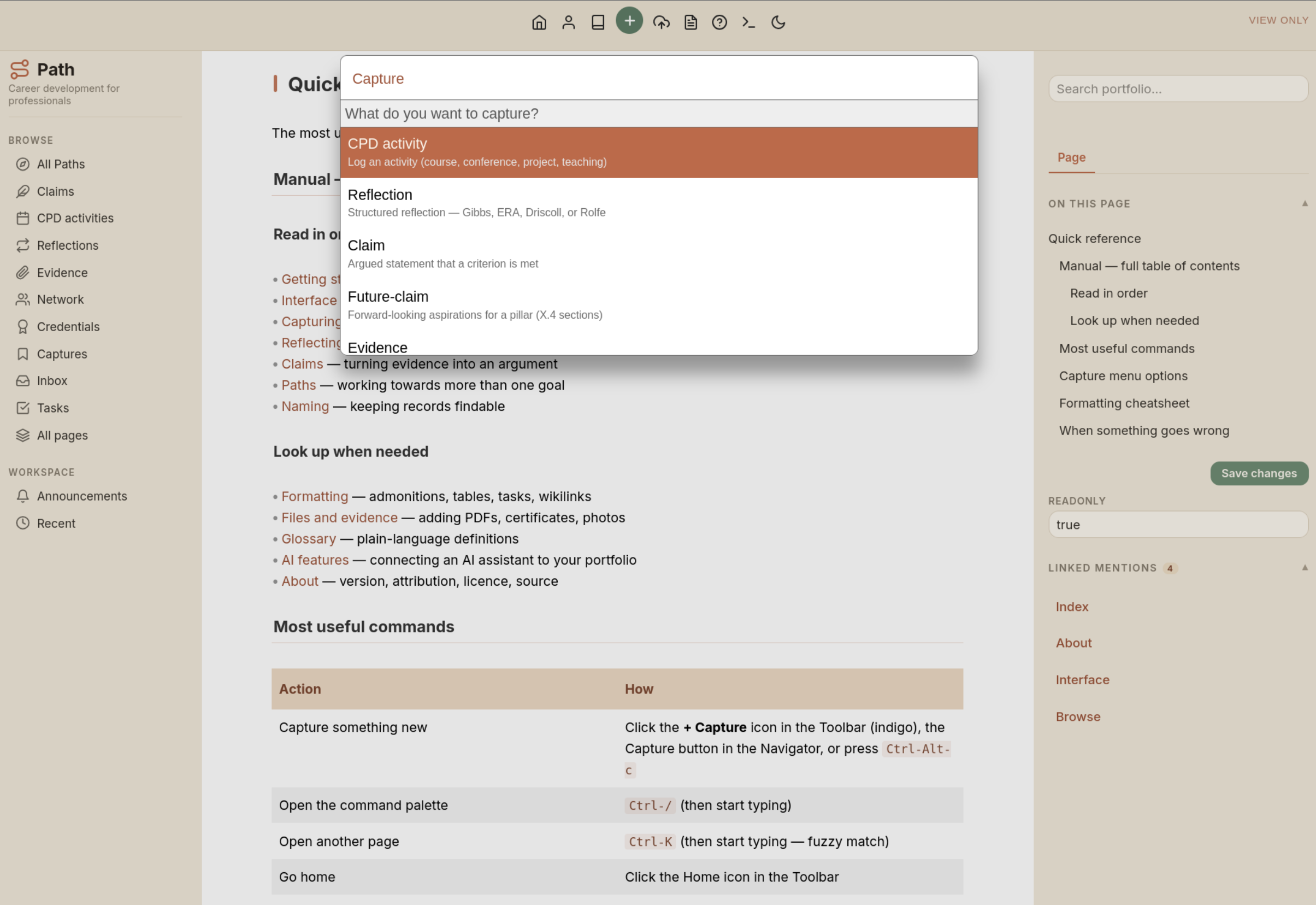The height and width of the screenshot is (905, 1316).
Task: Open CPD activities calendar icon
Action: tap(22, 218)
